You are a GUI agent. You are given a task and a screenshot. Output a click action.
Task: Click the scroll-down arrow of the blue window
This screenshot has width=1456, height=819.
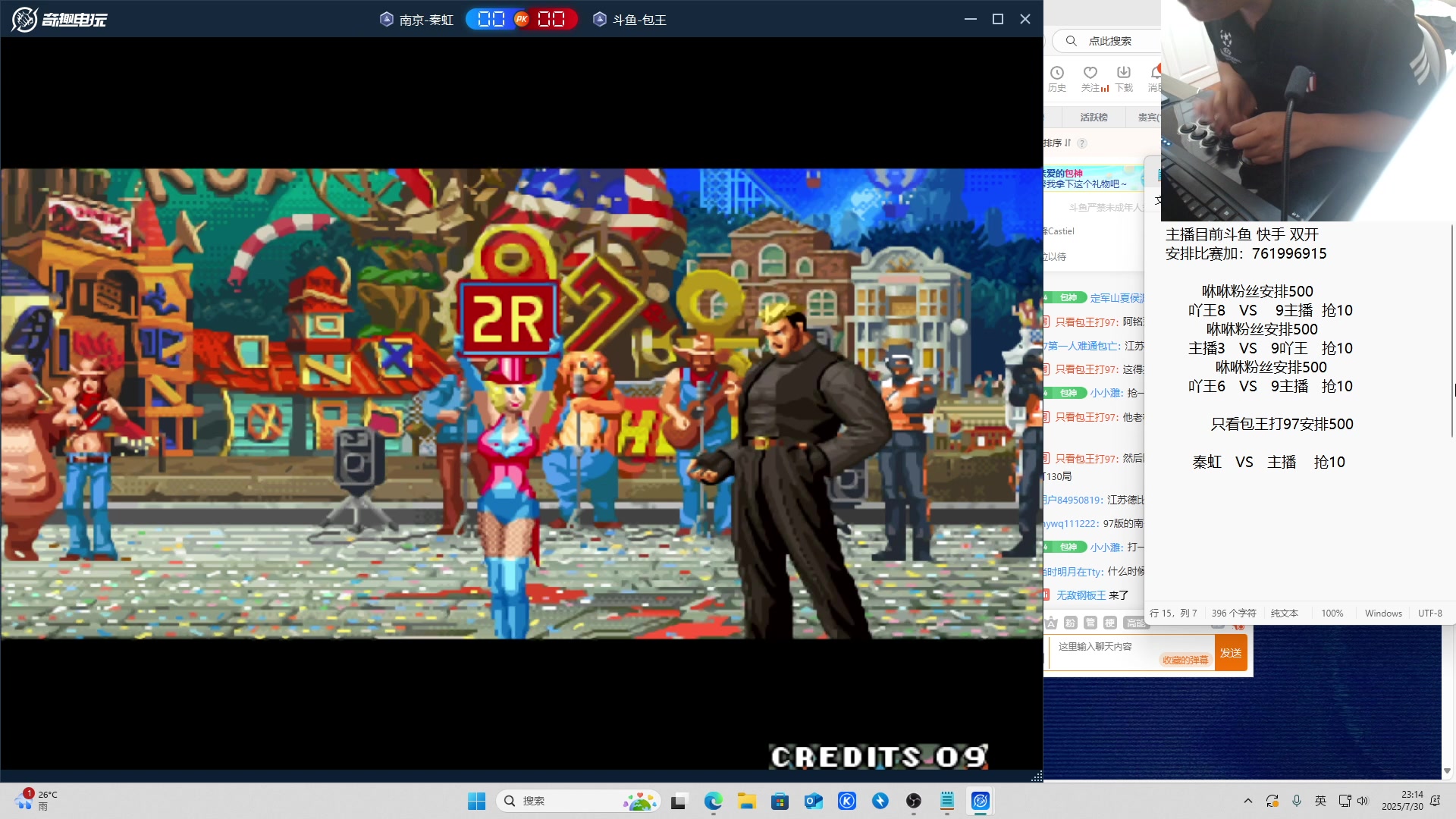coord(1447,771)
